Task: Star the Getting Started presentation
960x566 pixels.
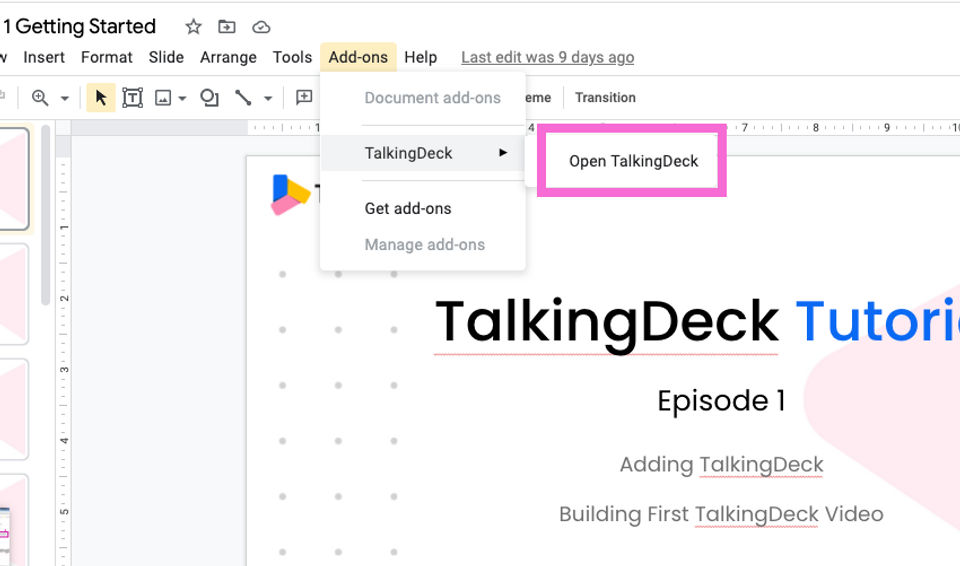Action: point(193,27)
